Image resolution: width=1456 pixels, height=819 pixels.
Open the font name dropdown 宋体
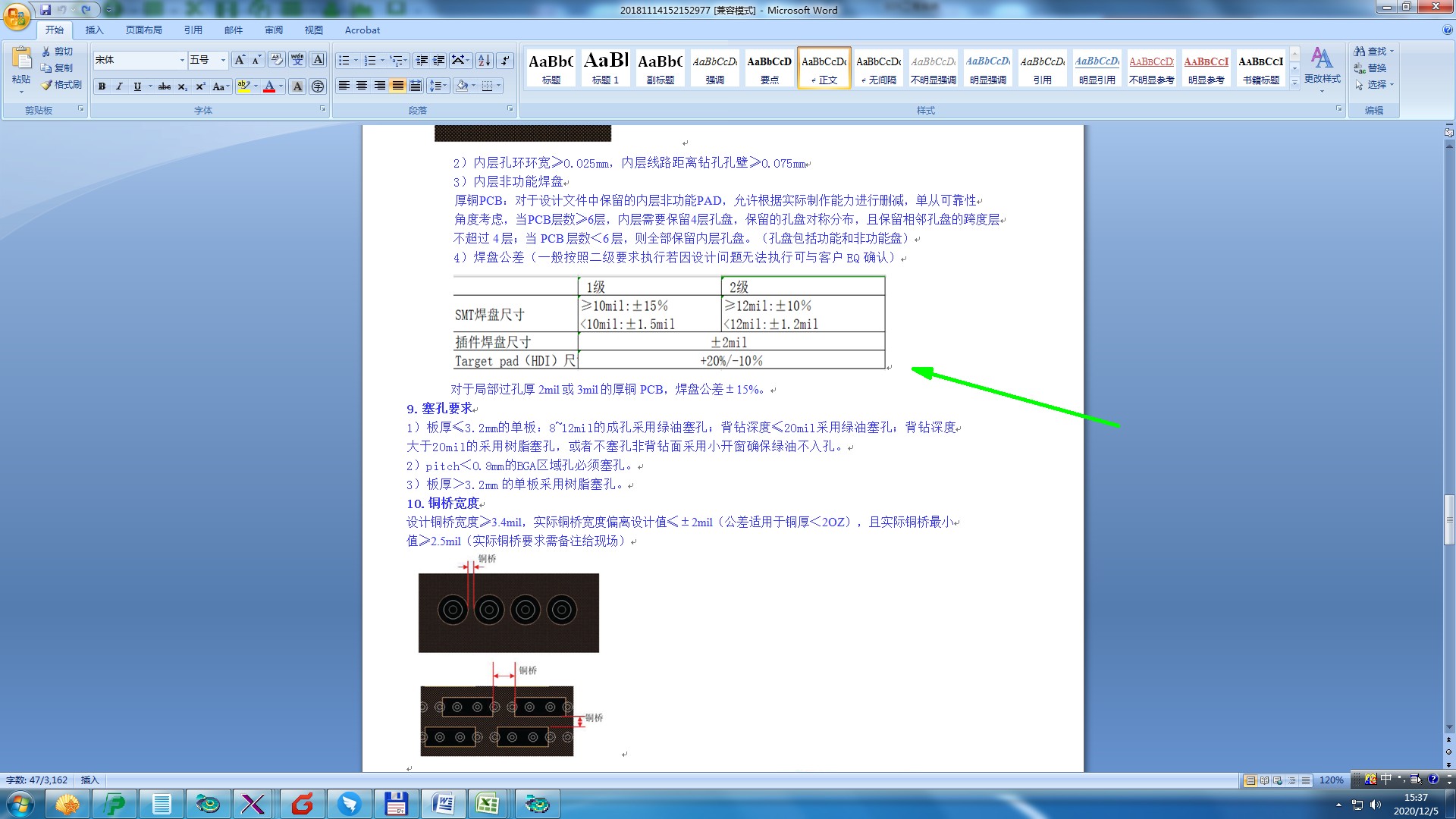point(182,60)
